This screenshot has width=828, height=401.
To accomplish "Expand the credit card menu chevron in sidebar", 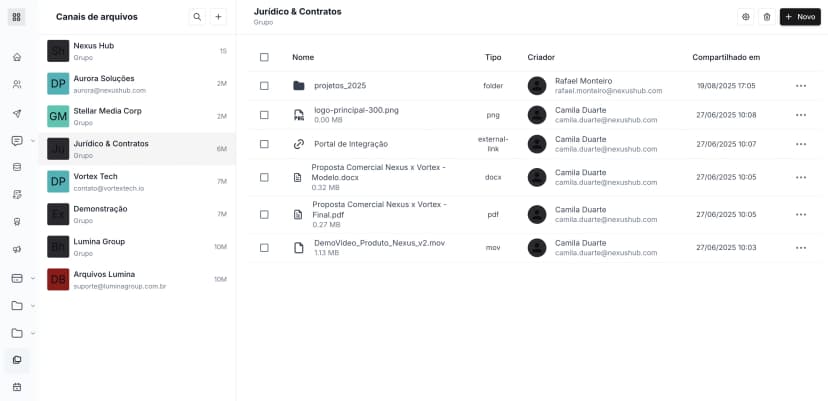I will click(x=33, y=278).
